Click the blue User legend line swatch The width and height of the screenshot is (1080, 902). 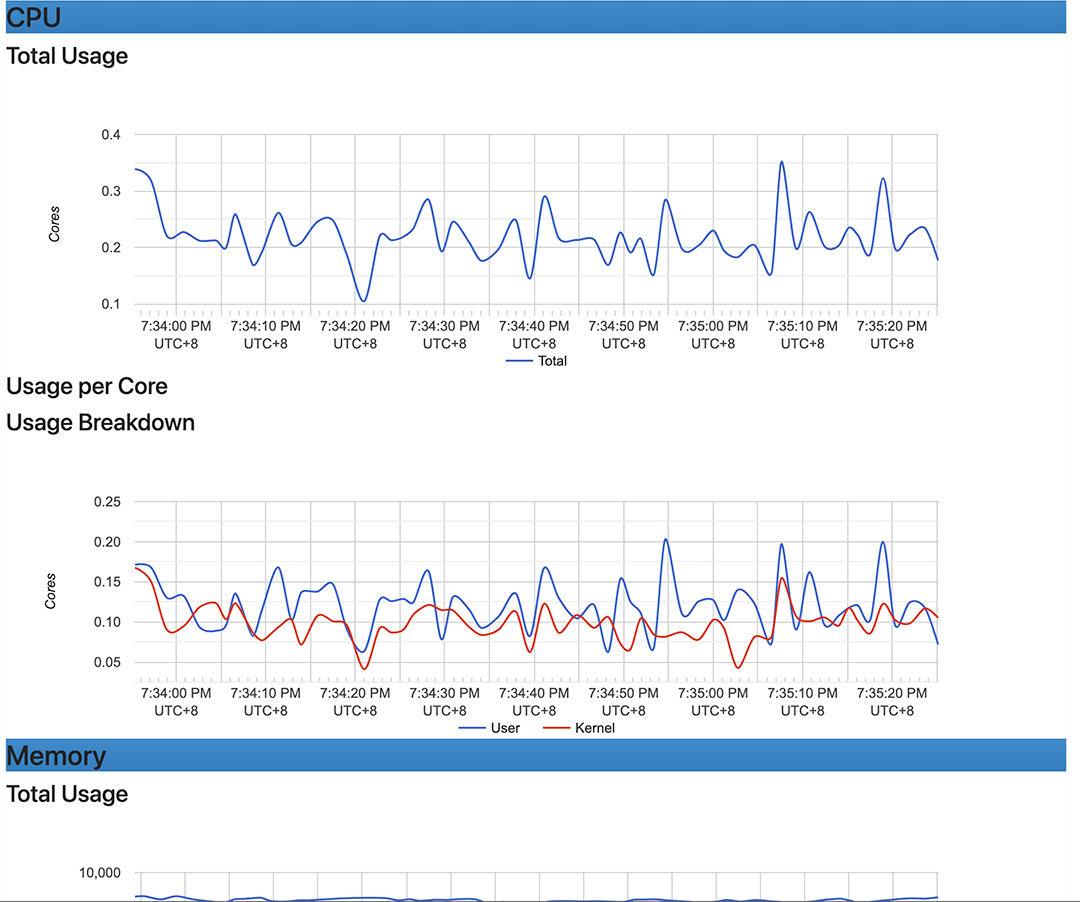[473, 728]
